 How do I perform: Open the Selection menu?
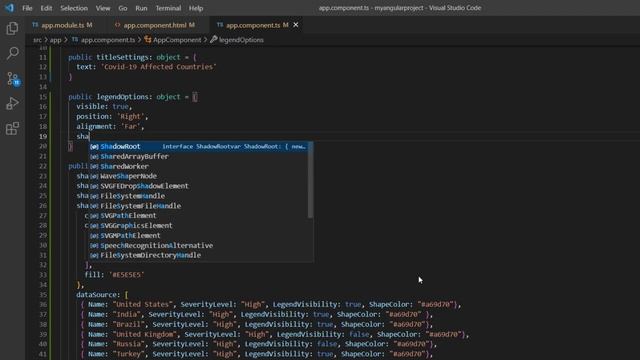pyautogui.click(x=74, y=8)
